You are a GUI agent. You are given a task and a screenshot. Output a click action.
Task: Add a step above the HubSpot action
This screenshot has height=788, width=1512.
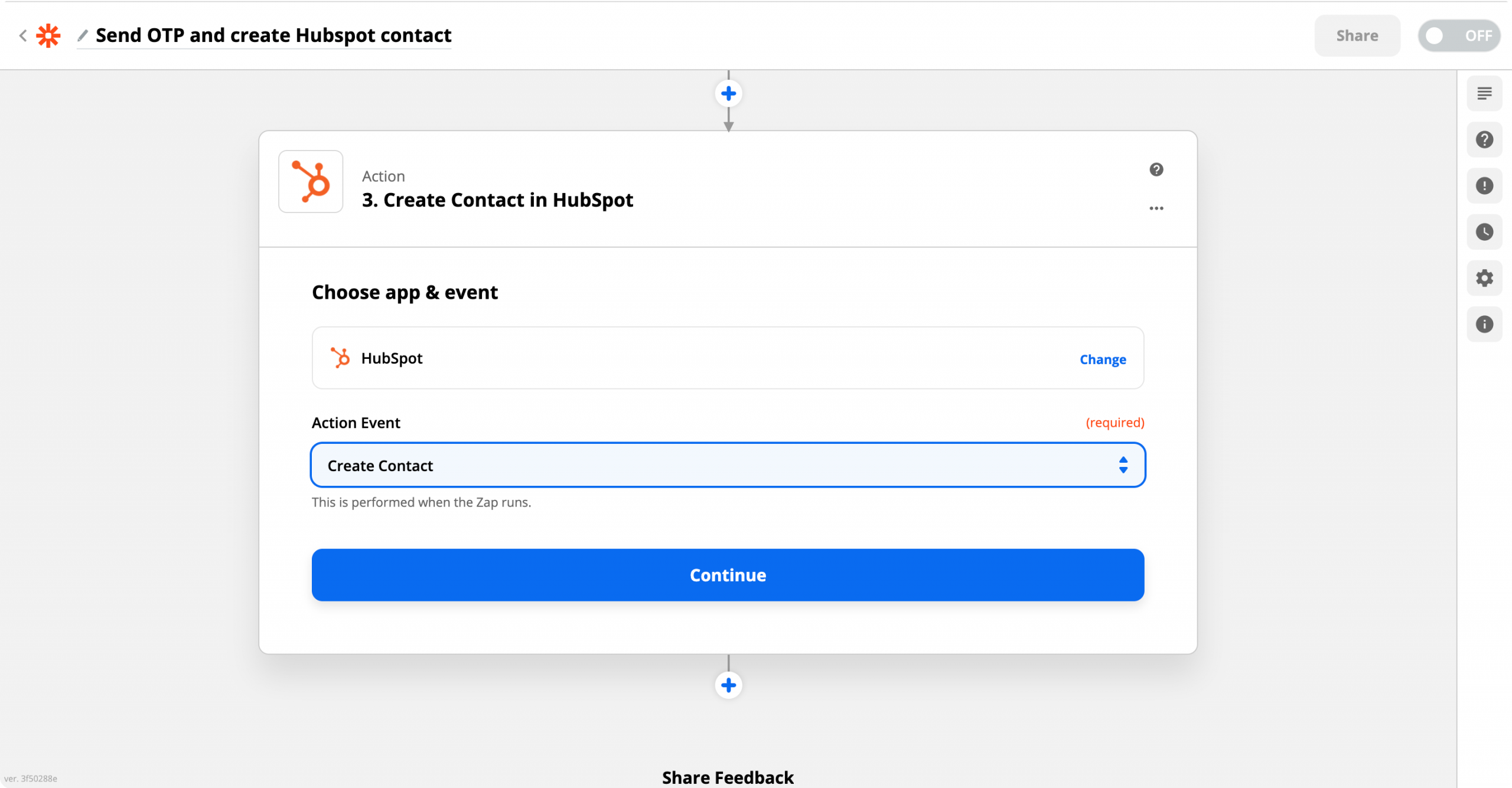click(x=728, y=93)
